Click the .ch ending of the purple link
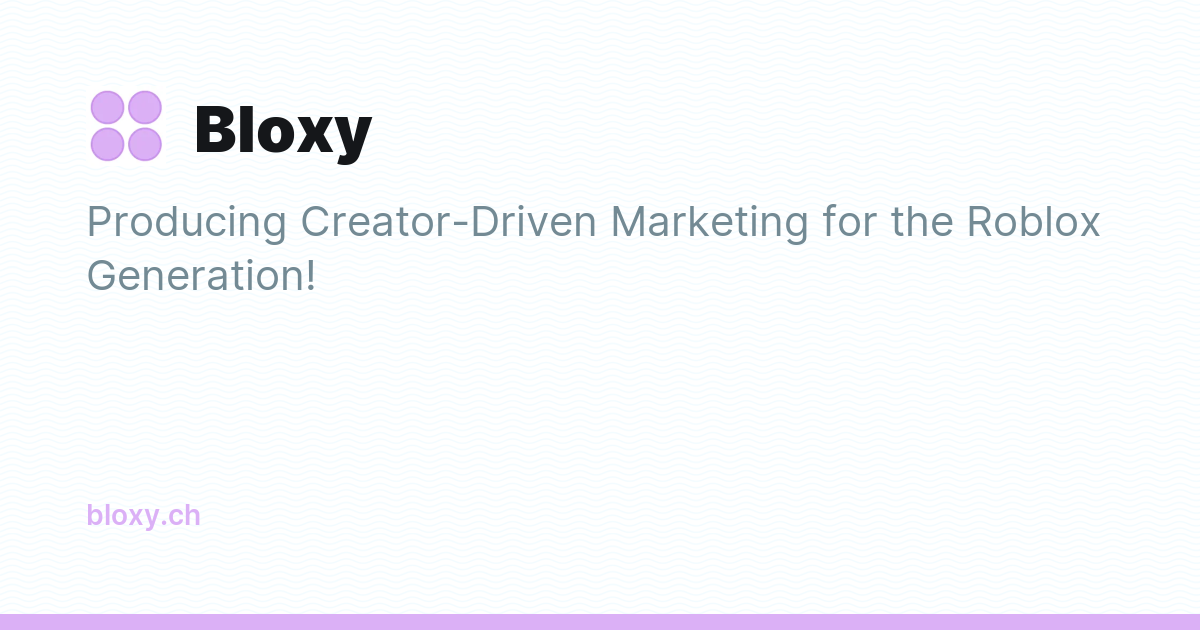 181,516
